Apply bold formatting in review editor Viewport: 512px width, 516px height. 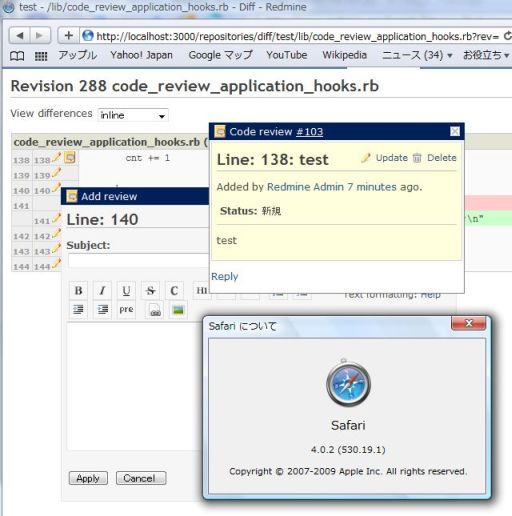(x=78, y=291)
